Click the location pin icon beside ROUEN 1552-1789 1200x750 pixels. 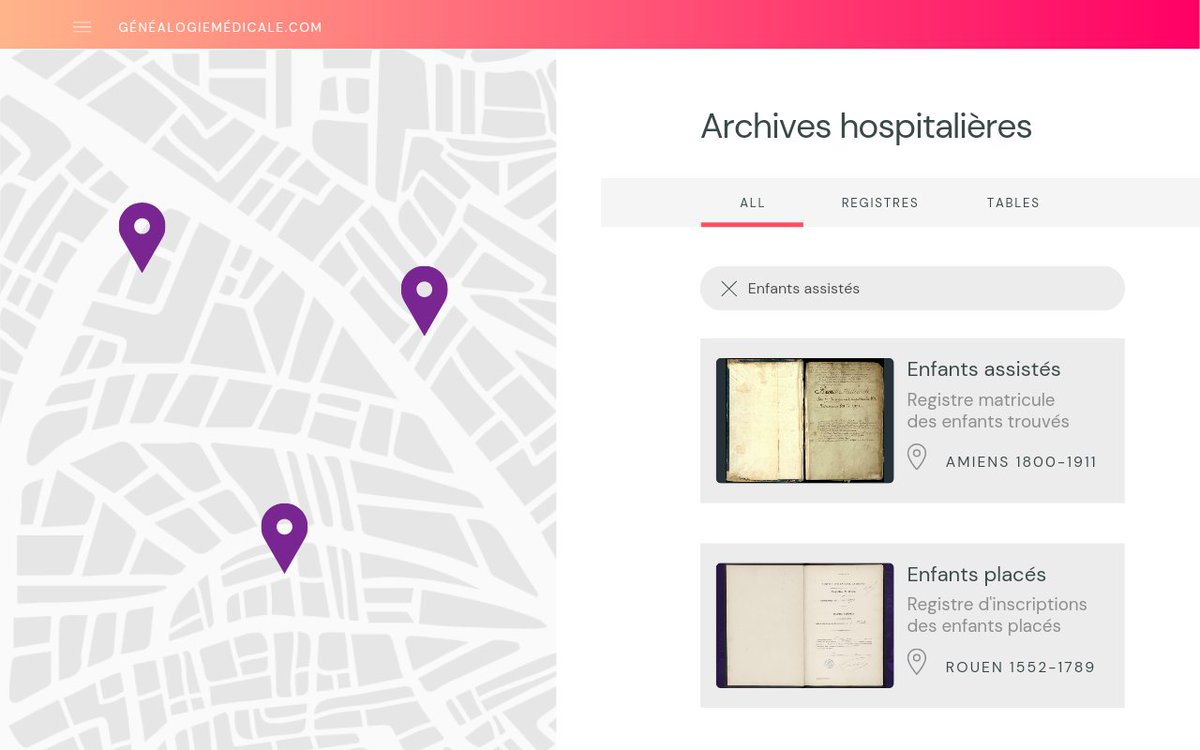pyautogui.click(x=917, y=662)
